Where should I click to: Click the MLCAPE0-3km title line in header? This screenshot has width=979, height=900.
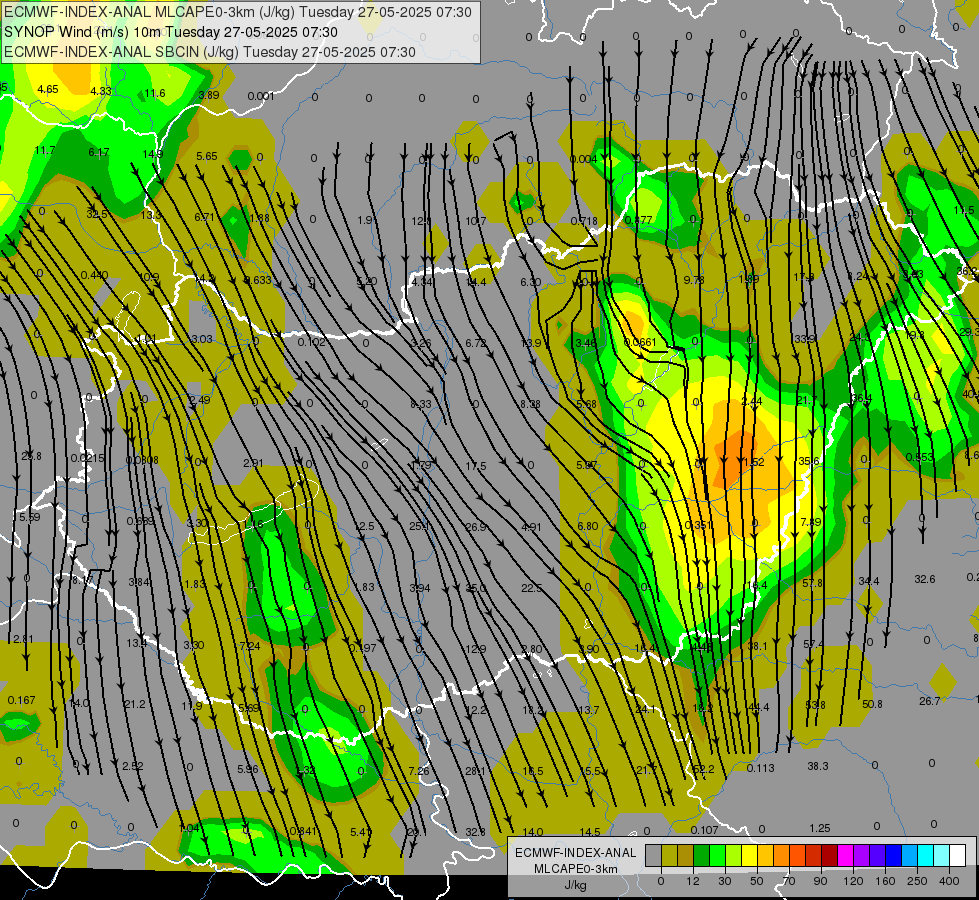click(x=238, y=12)
